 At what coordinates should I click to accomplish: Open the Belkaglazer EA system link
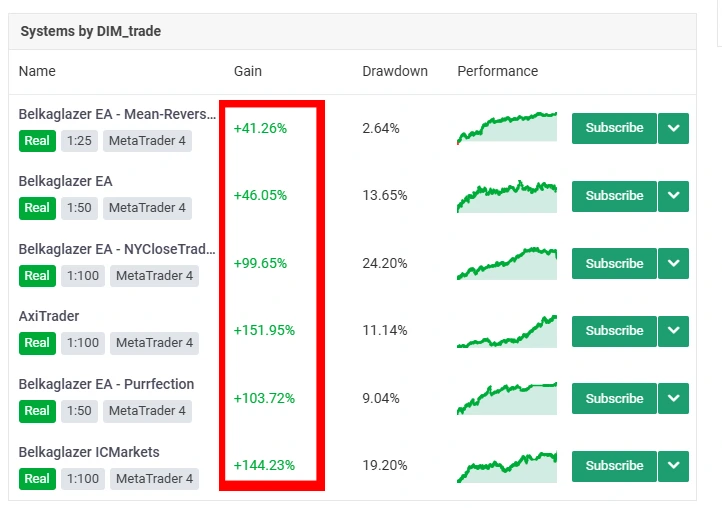pos(65,181)
